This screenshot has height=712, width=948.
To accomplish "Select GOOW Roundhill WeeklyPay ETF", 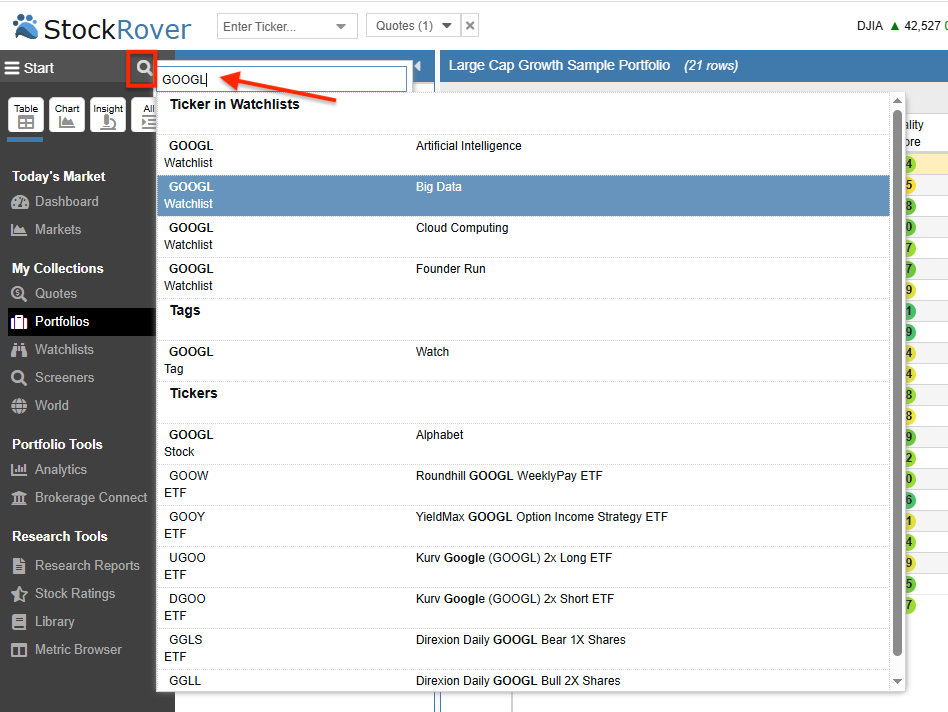I will click(523, 484).
